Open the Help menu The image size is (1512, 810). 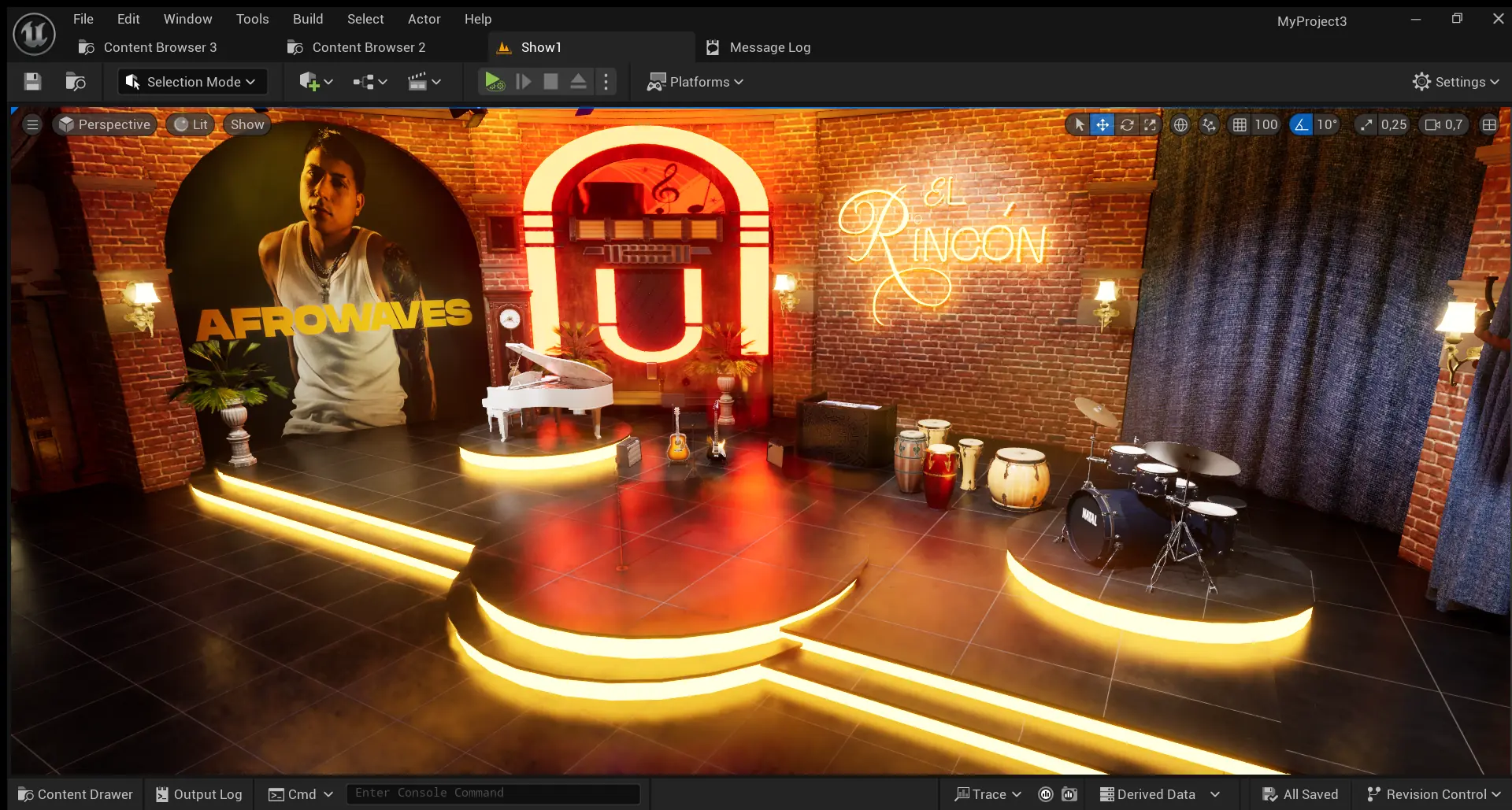click(478, 19)
